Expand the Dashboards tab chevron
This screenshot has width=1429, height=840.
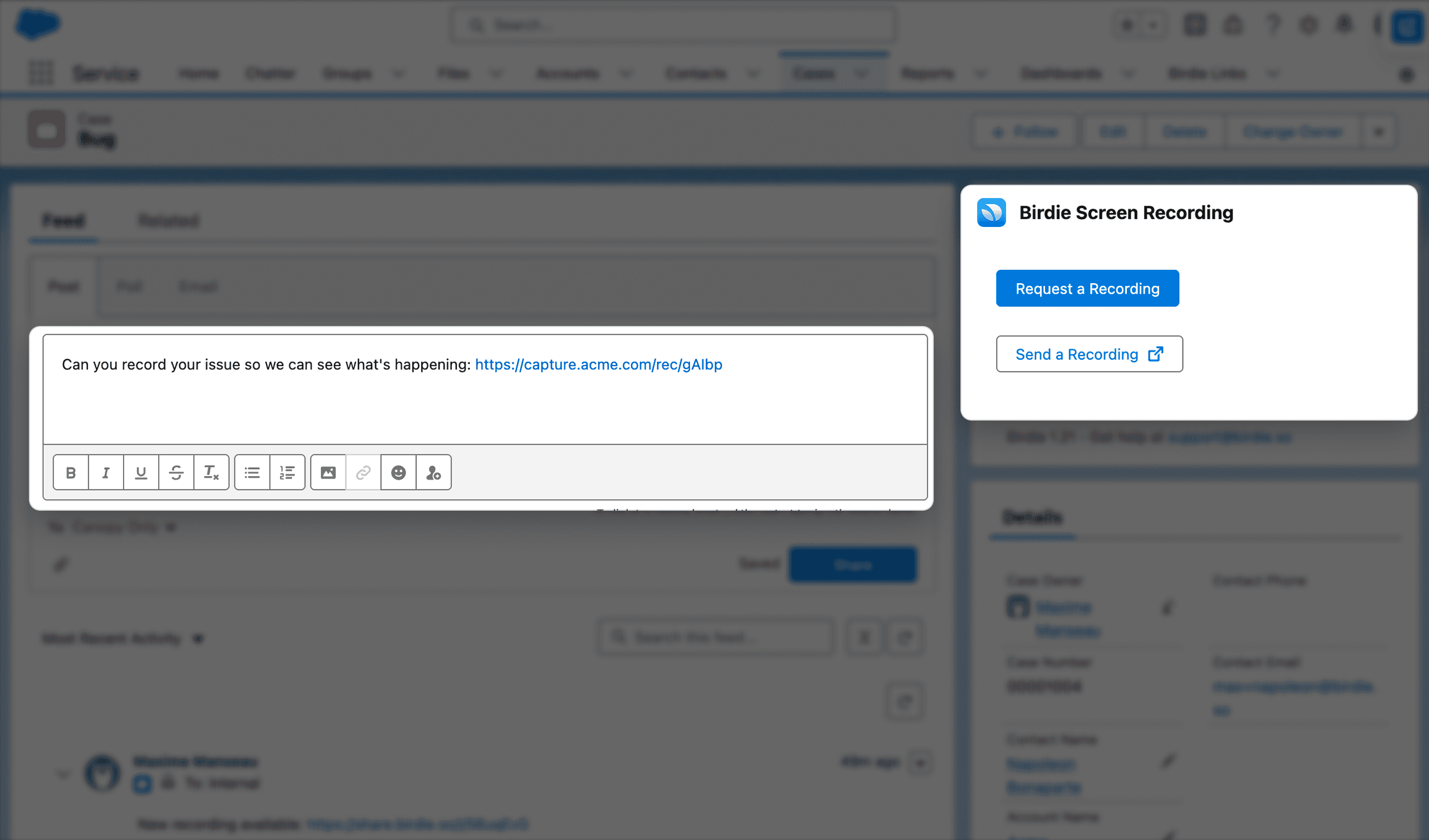tap(1129, 73)
